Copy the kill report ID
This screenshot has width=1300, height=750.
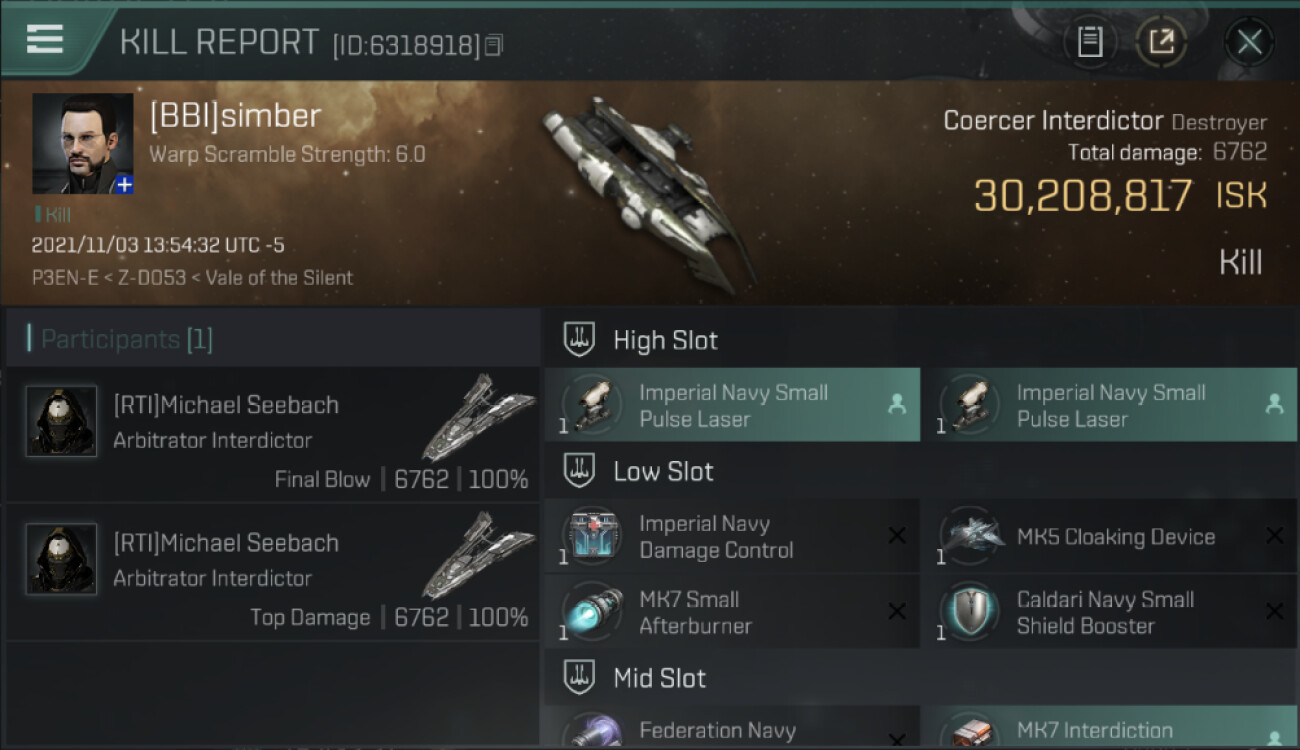pos(493,45)
